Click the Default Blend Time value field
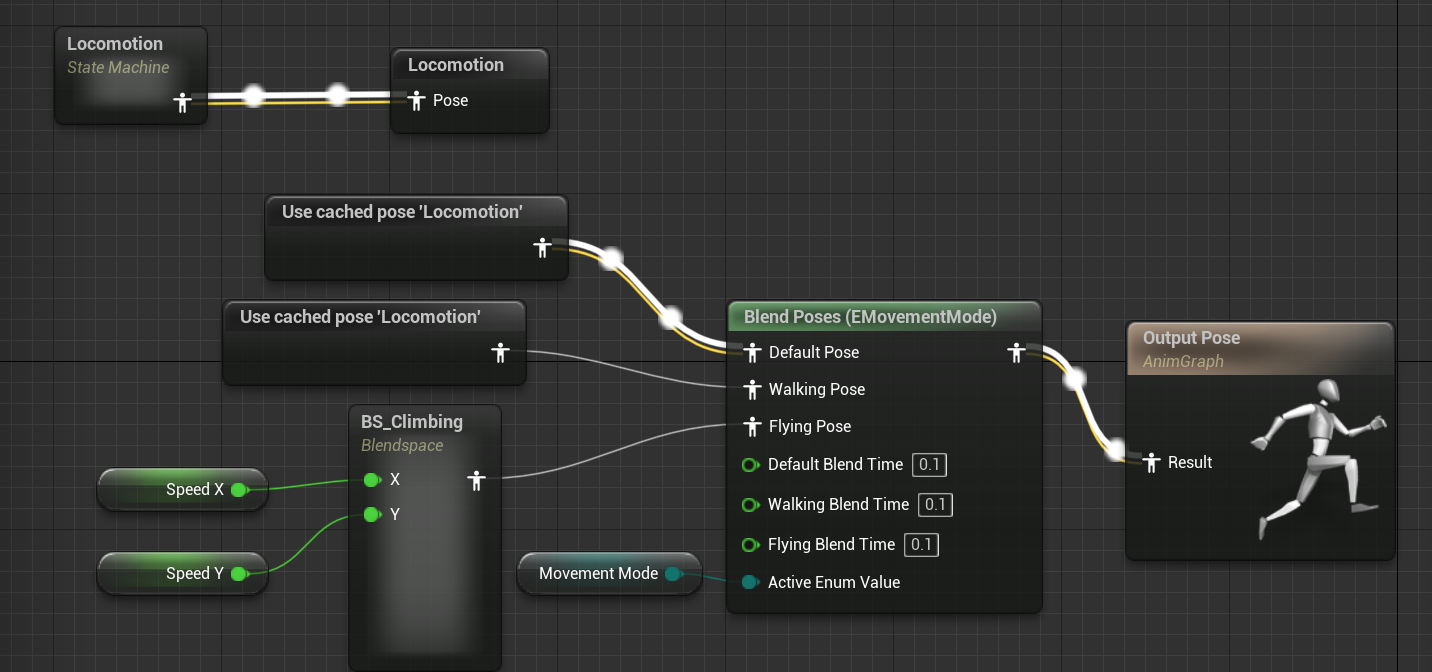 point(929,465)
